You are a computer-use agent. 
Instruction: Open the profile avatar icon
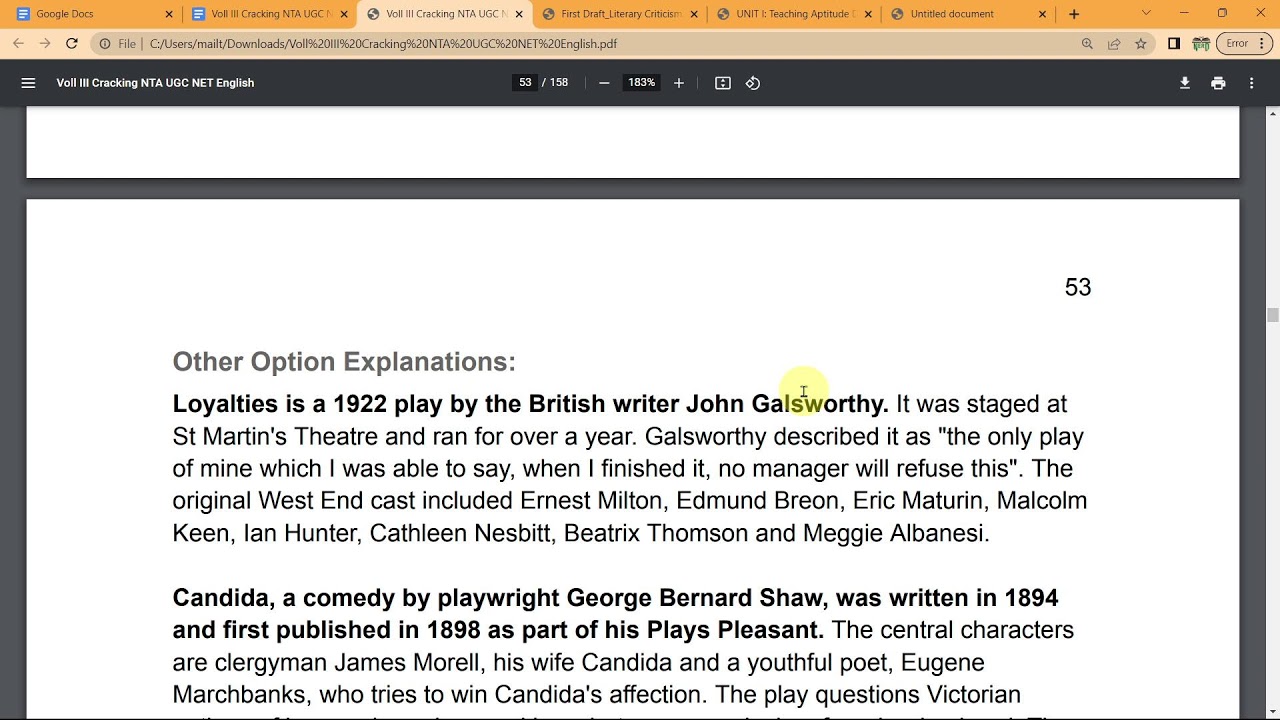(1201, 44)
